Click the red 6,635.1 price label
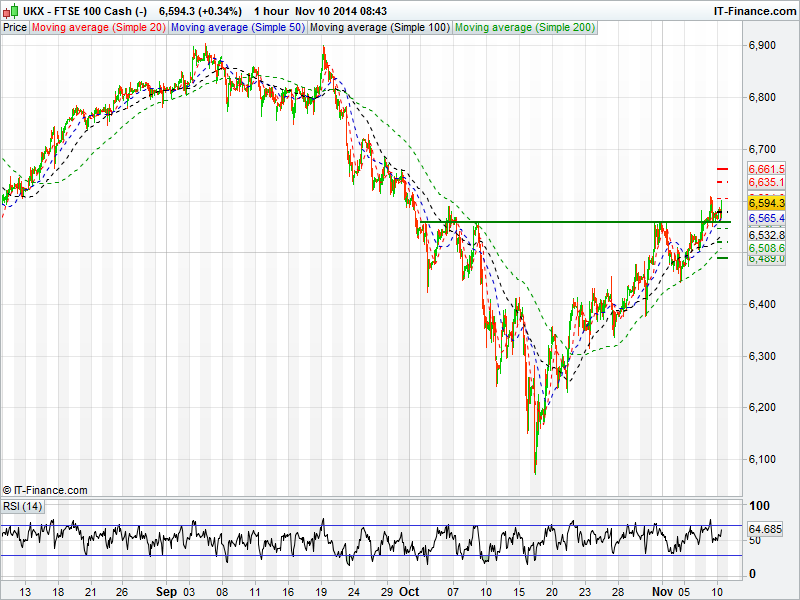The image size is (800, 600). click(x=766, y=183)
